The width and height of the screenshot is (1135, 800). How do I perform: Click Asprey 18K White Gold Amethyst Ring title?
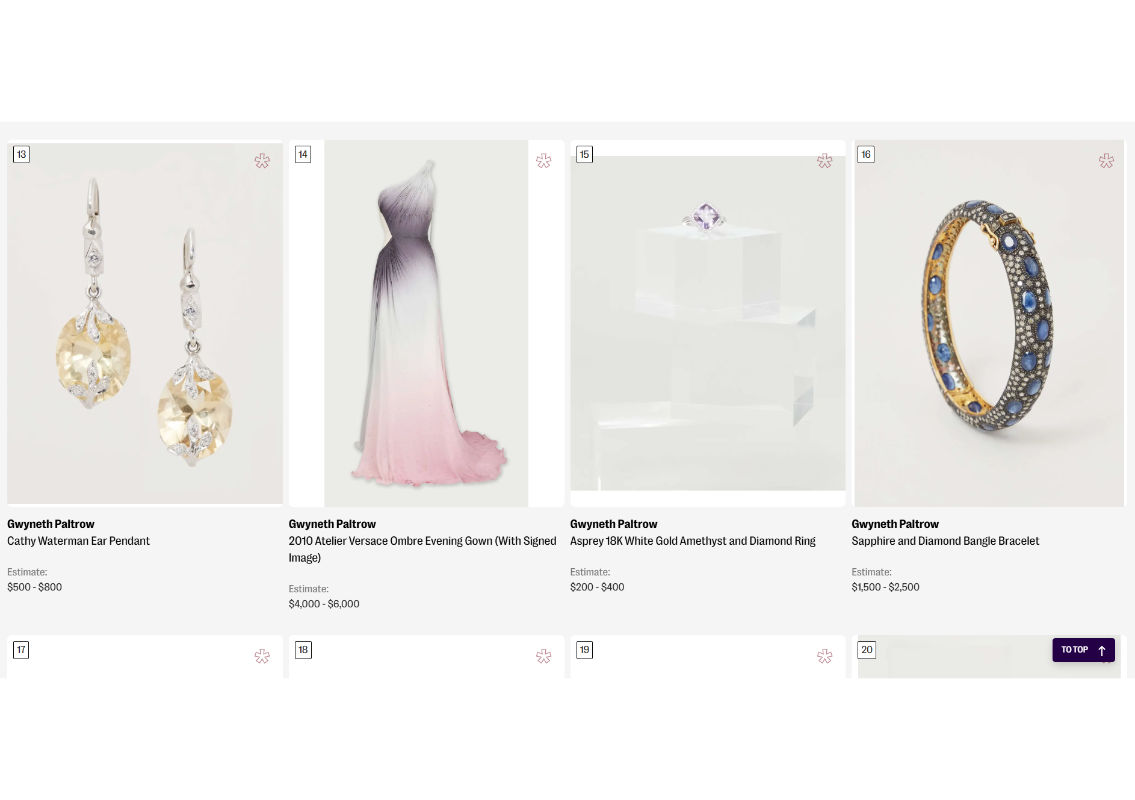692,541
